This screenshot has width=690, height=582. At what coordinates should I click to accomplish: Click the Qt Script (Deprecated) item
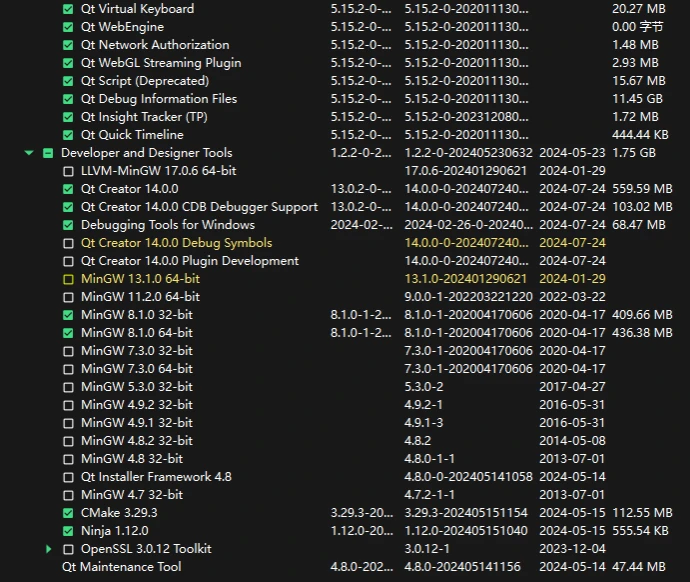(144, 81)
